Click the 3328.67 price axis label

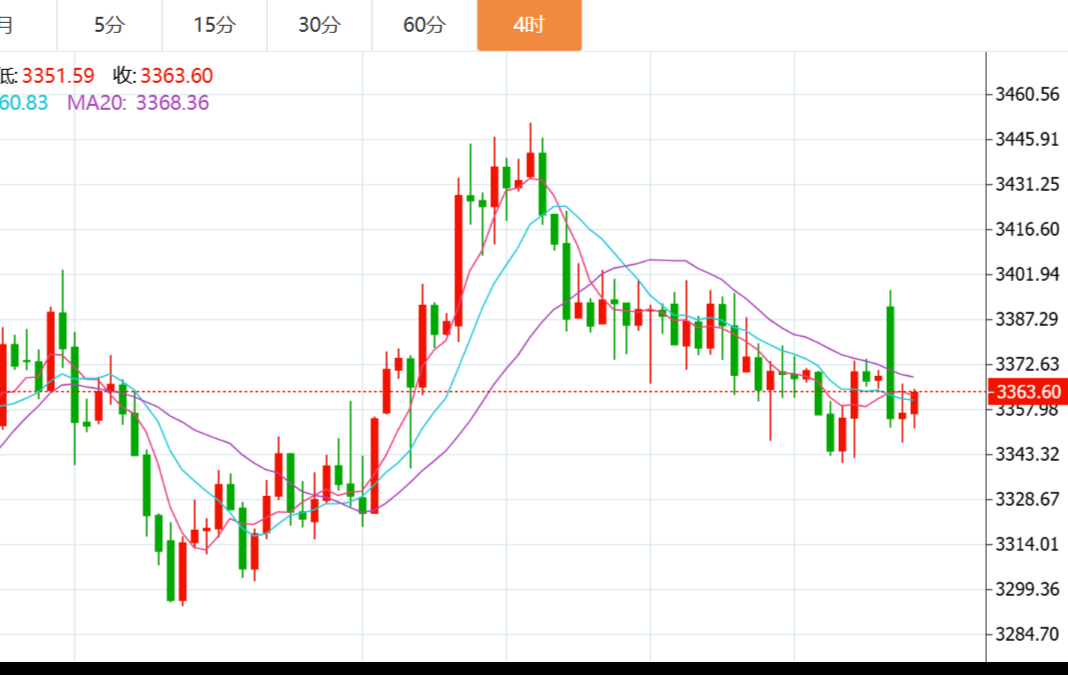point(1027,499)
